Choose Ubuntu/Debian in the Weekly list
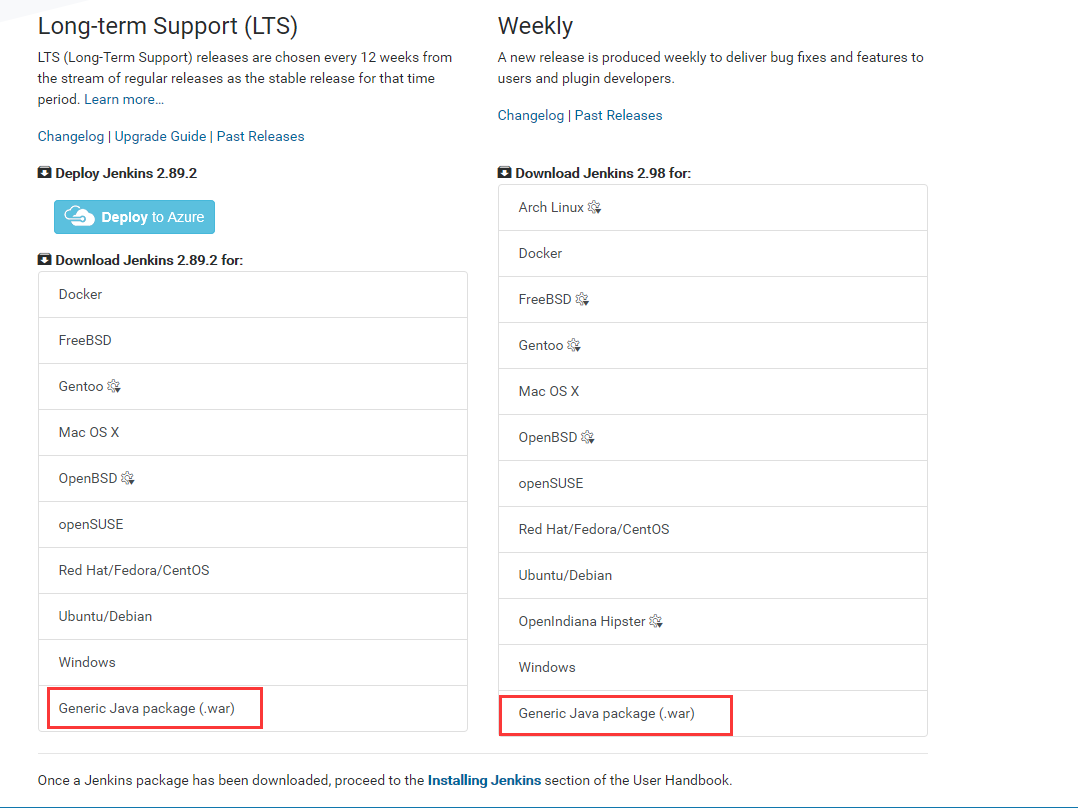1078x808 pixels. tap(565, 576)
